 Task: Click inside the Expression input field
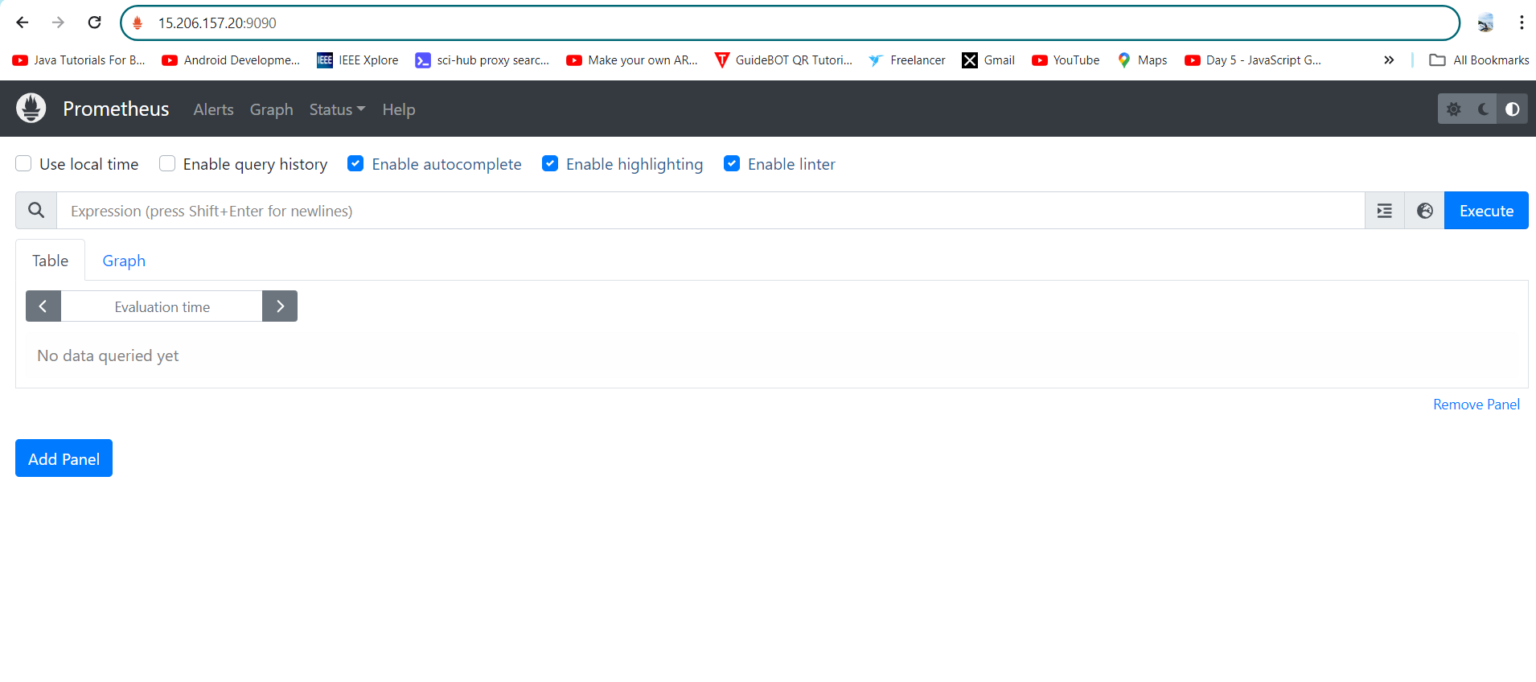tap(700, 210)
